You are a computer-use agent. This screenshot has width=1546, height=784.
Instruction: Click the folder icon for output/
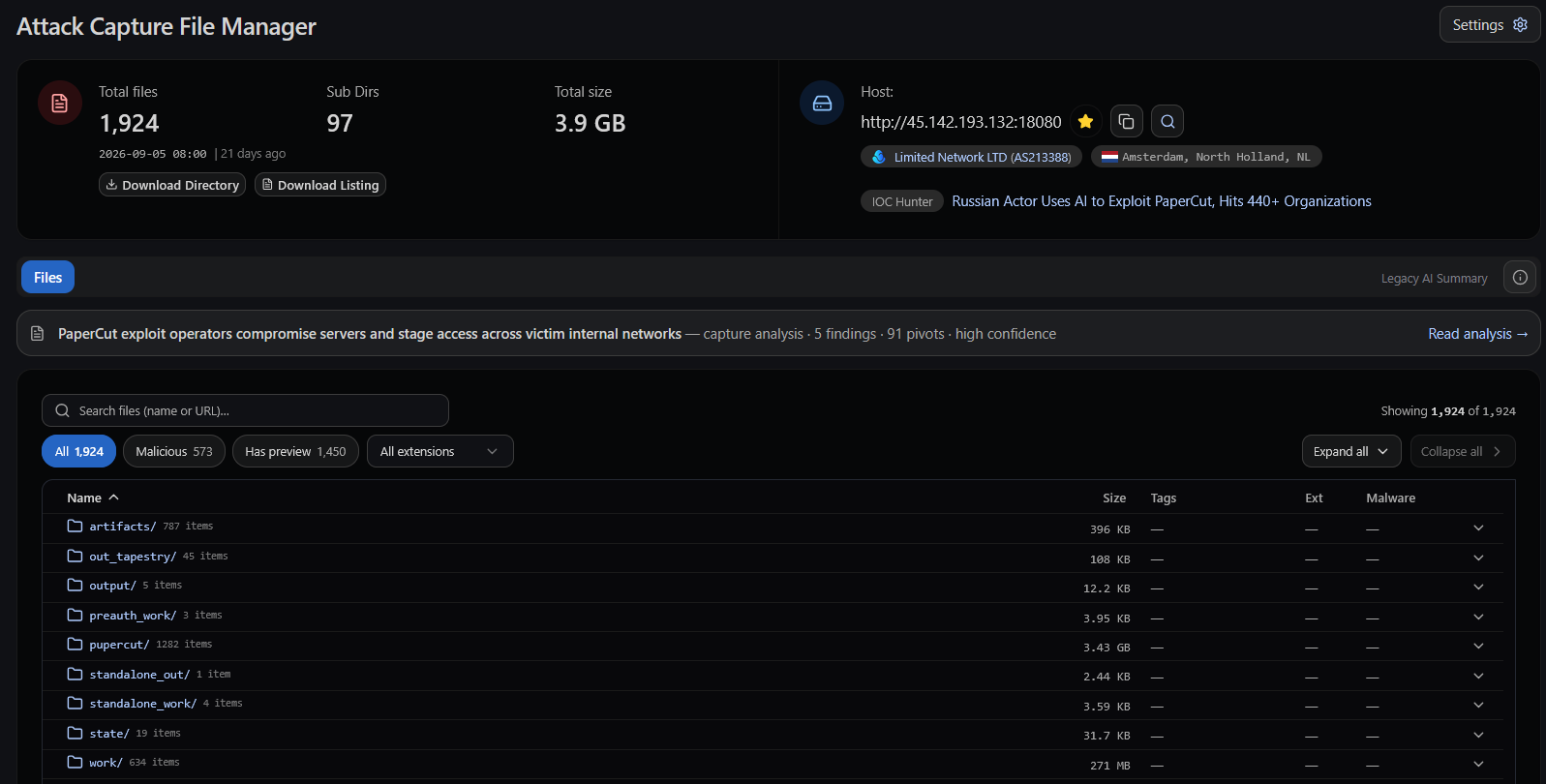[75, 585]
